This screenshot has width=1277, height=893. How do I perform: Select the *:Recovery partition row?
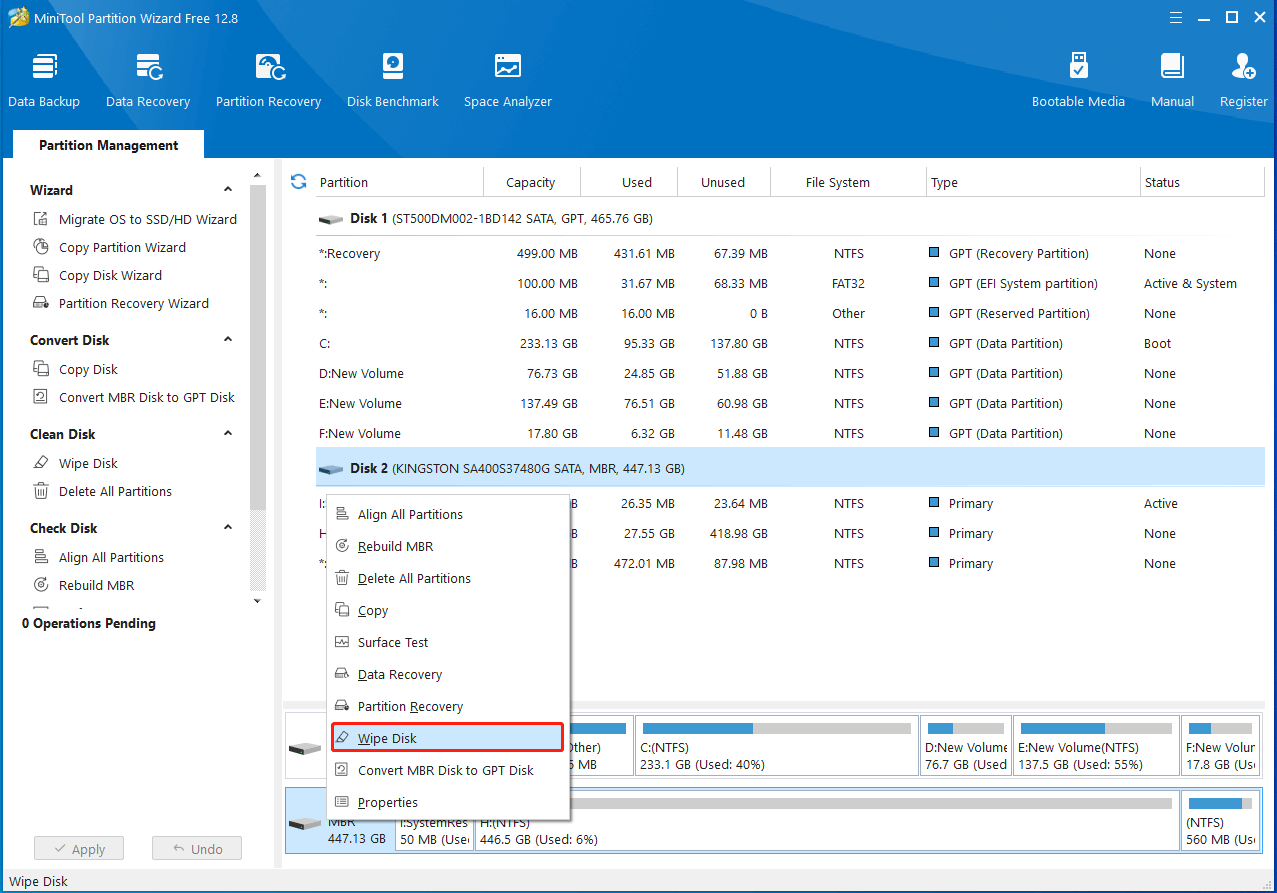(x=790, y=253)
